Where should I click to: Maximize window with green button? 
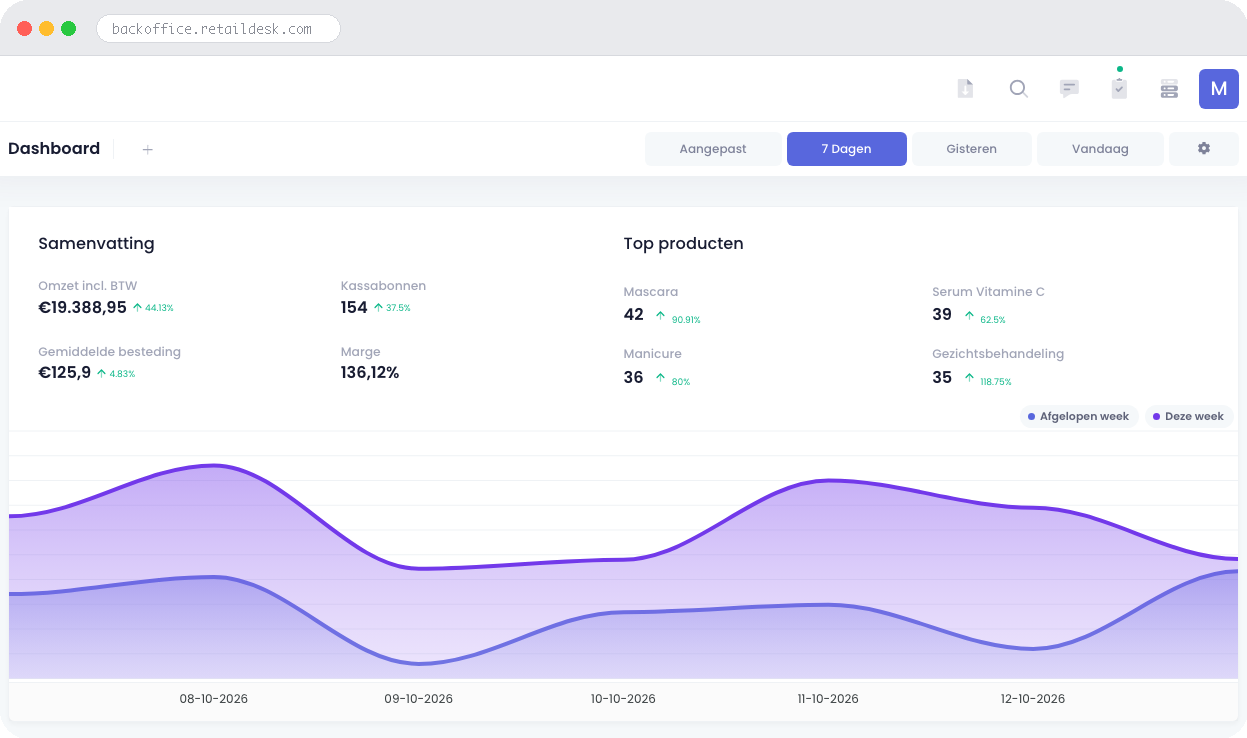[x=69, y=29]
